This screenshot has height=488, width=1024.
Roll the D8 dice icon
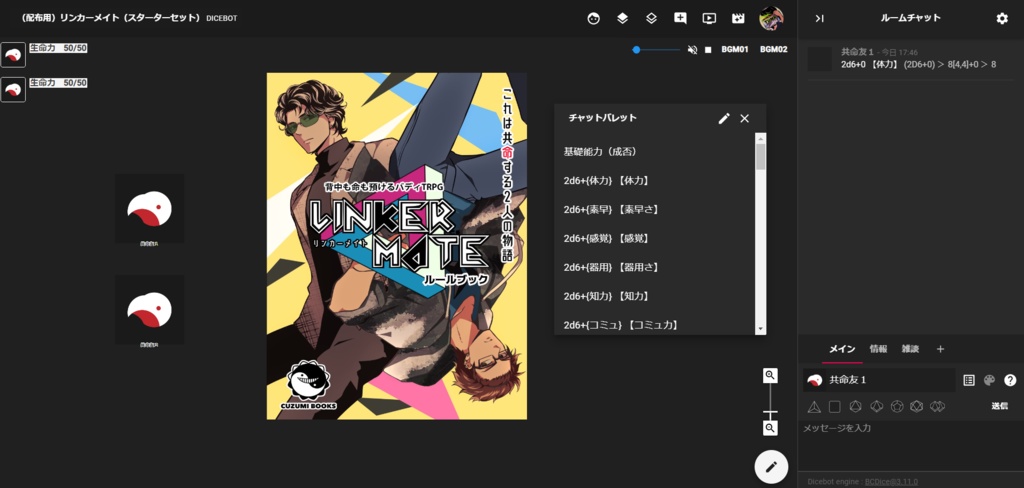856,406
